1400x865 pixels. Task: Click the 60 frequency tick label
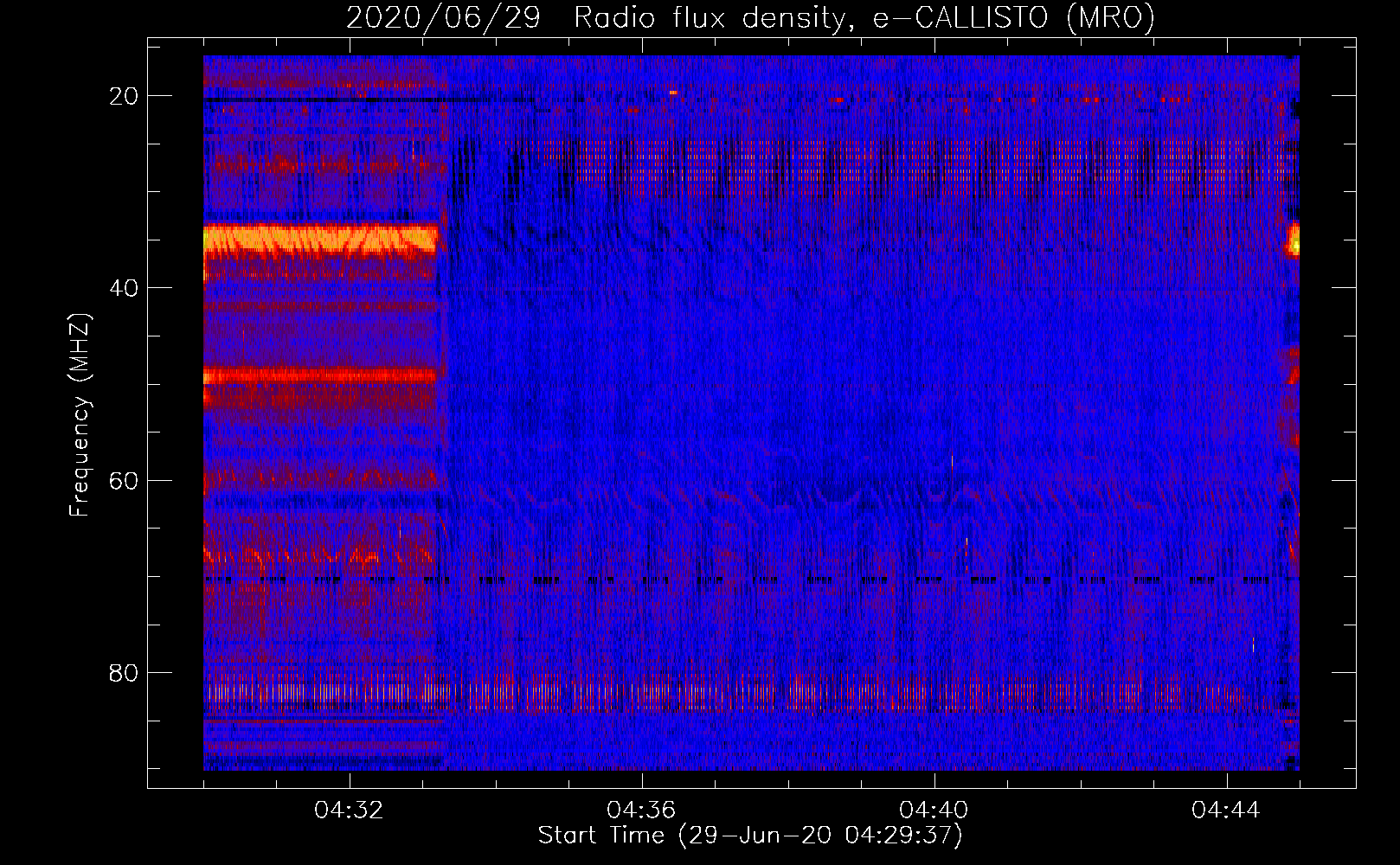click(124, 480)
